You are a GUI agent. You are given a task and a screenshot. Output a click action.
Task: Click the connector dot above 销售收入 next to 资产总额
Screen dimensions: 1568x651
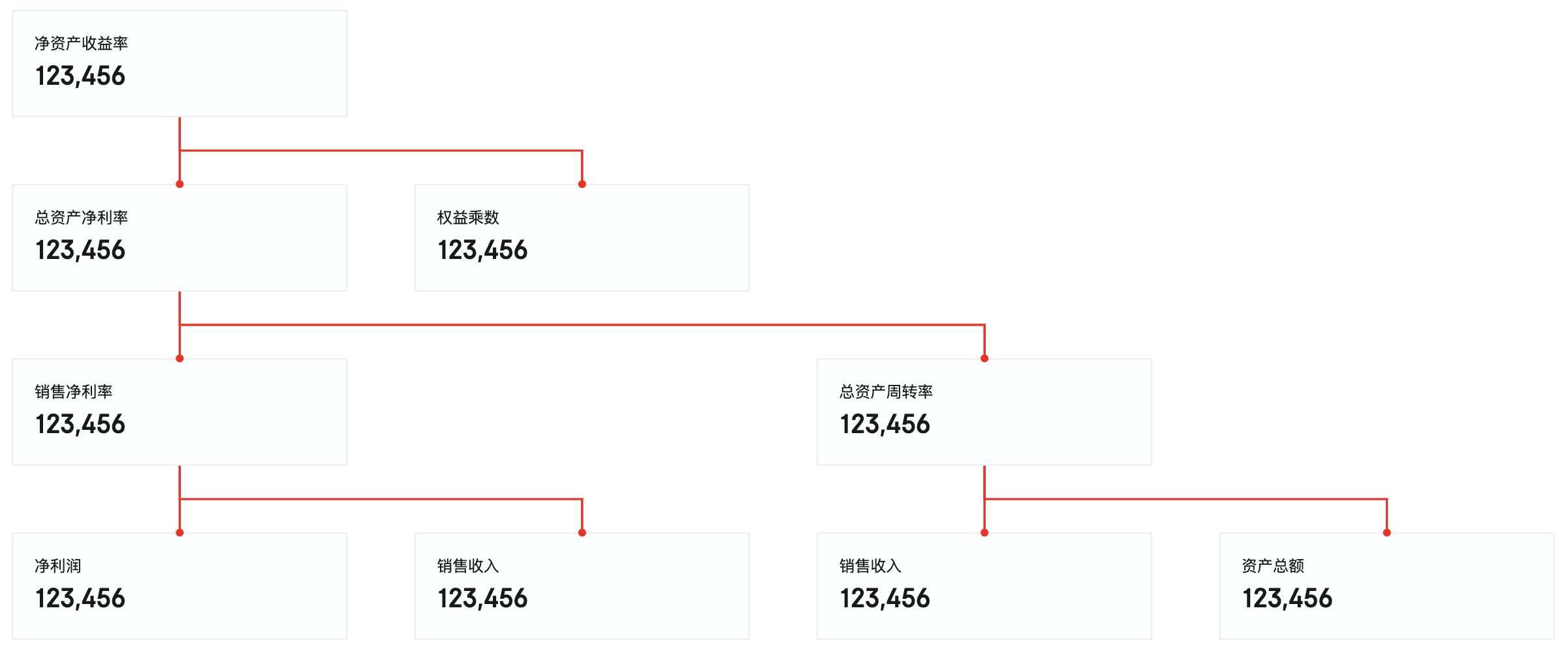[984, 533]
